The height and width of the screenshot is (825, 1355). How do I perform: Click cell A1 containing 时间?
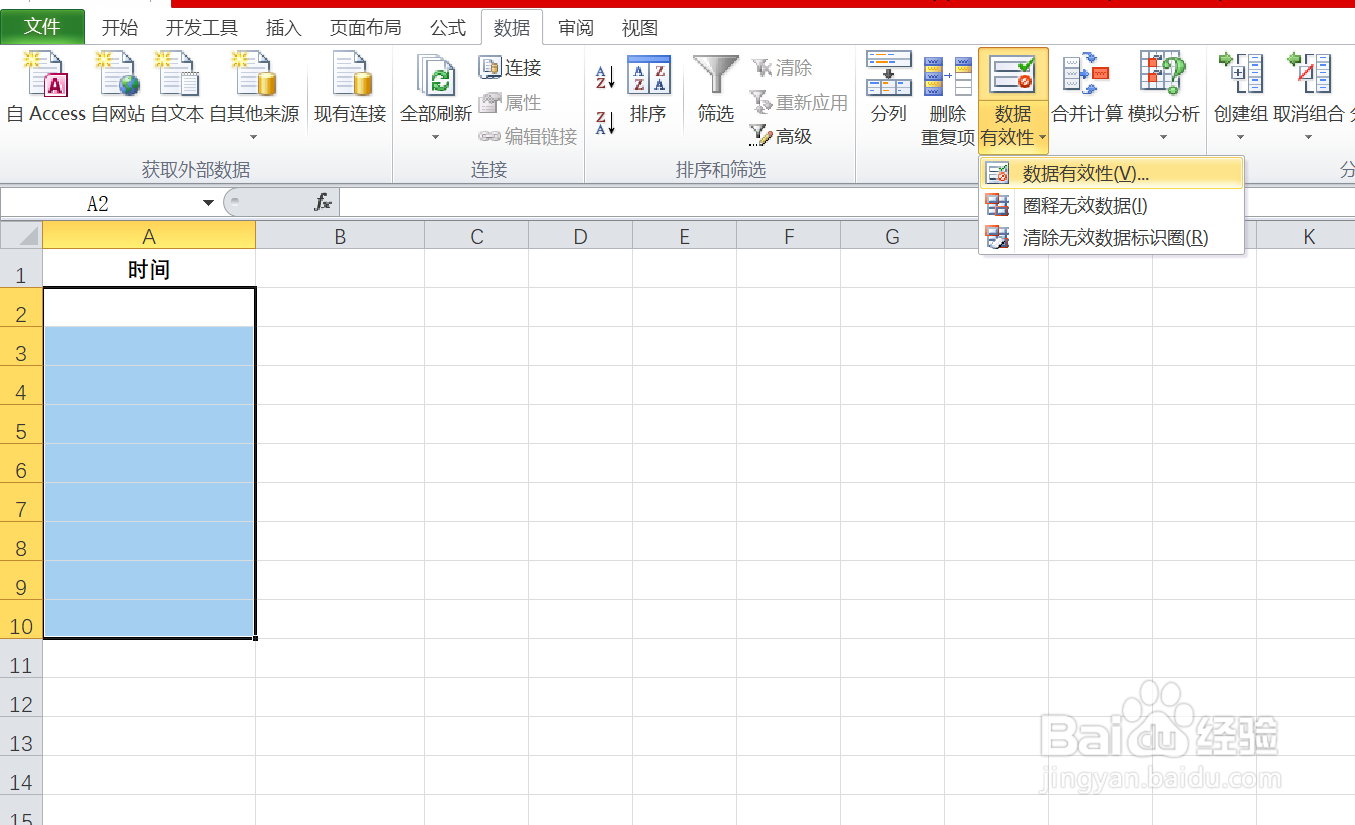[149, 269]
